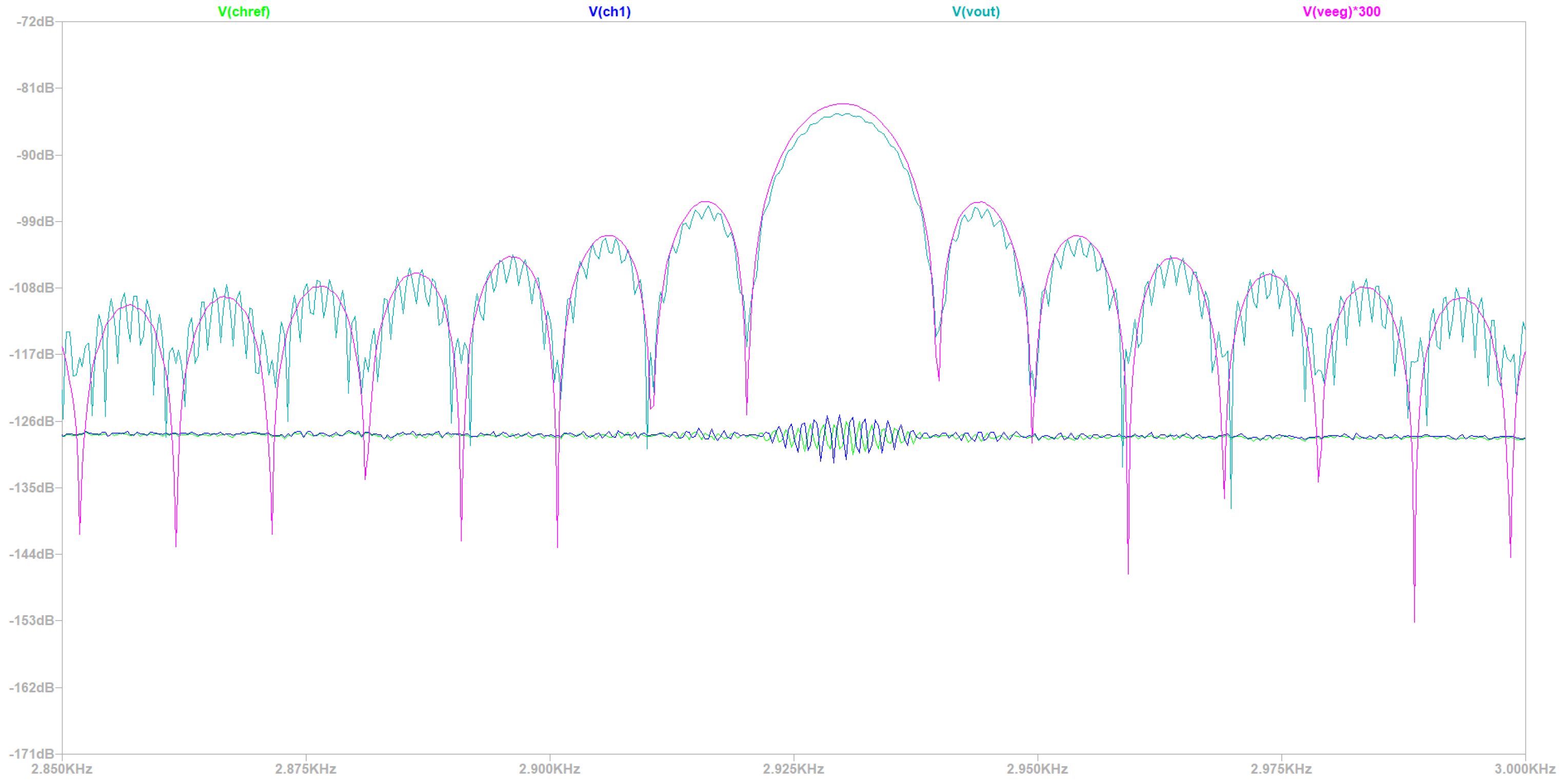Click the 3.000KHz frequency axis label
This screenshot has height=784, width=1568.
(1524, 769)
